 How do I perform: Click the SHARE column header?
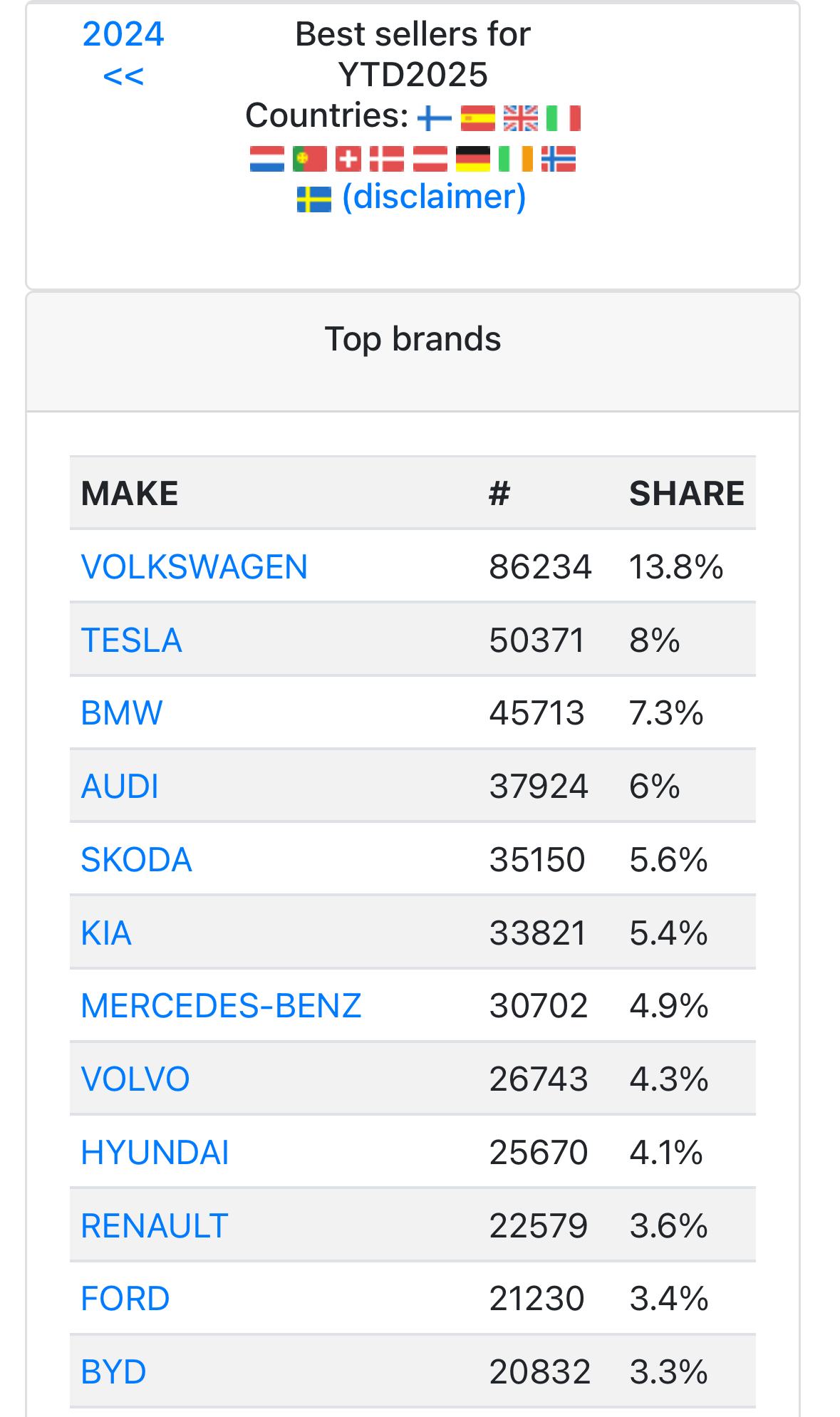(686, 494)
